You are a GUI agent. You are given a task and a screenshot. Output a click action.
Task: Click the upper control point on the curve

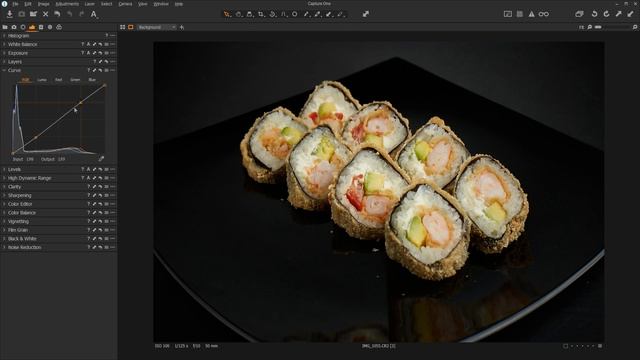(x=80, y=102)
